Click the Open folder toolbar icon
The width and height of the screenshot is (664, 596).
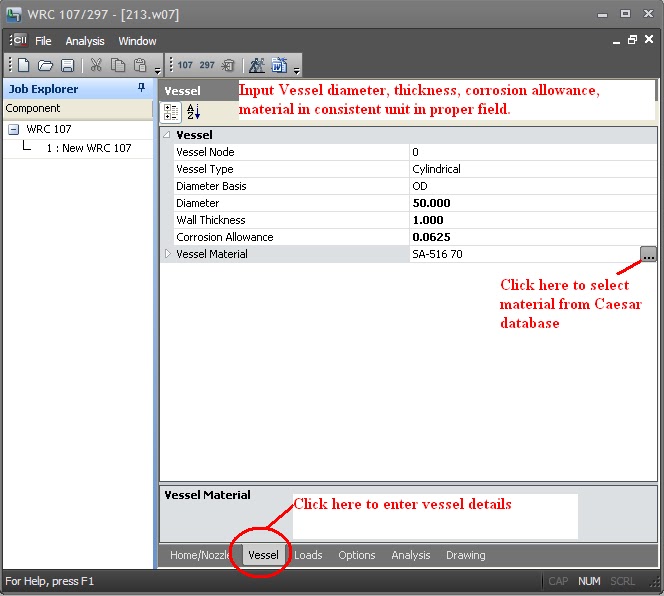click(x=45, y=65)
